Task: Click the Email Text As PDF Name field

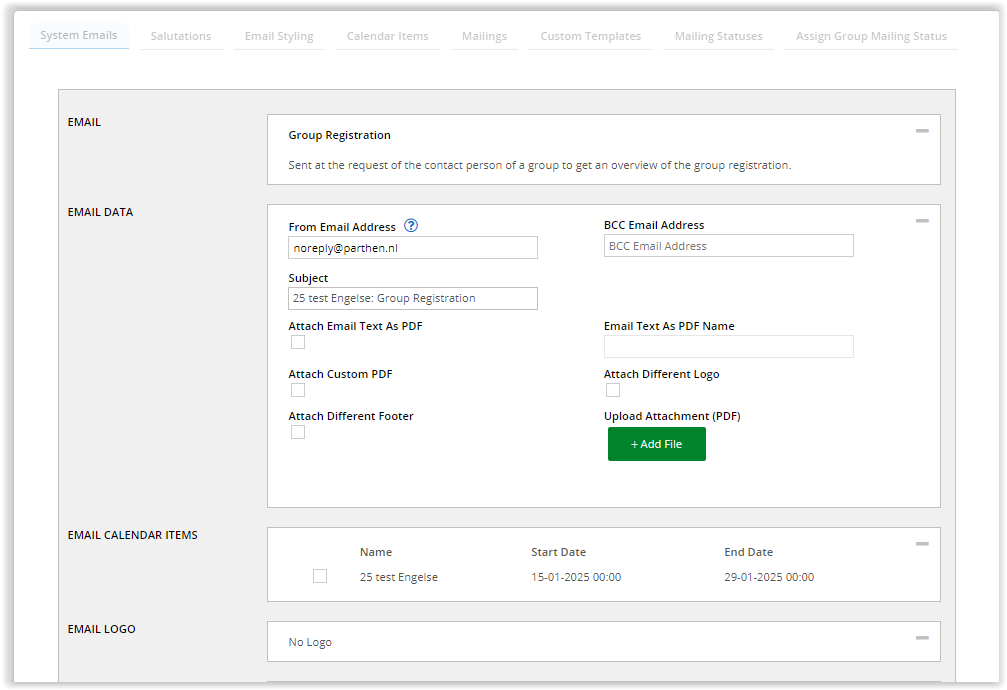Action: 728,346
